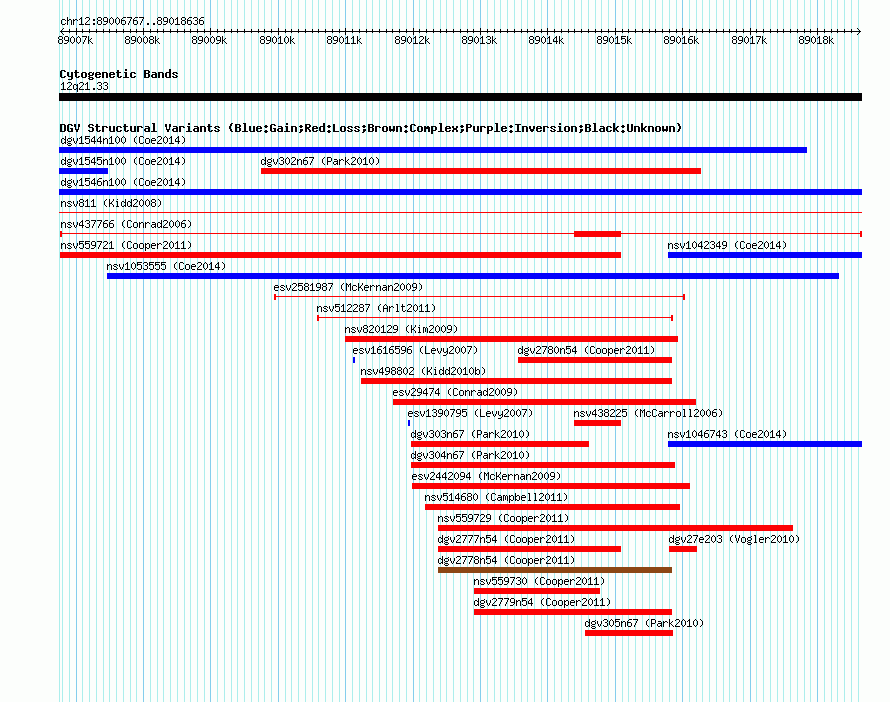Click the blue gain bar under dgv1544n100

433,150
